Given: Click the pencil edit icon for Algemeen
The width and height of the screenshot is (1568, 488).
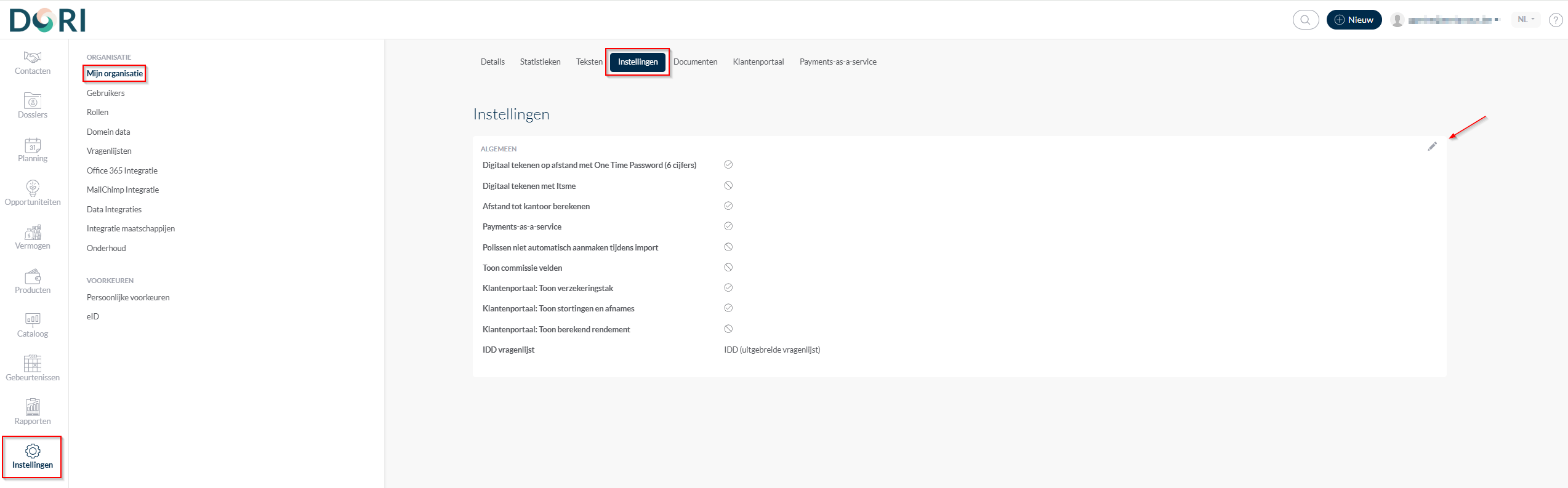Looking at the screenshot, I should click(x=1432, y=146).
